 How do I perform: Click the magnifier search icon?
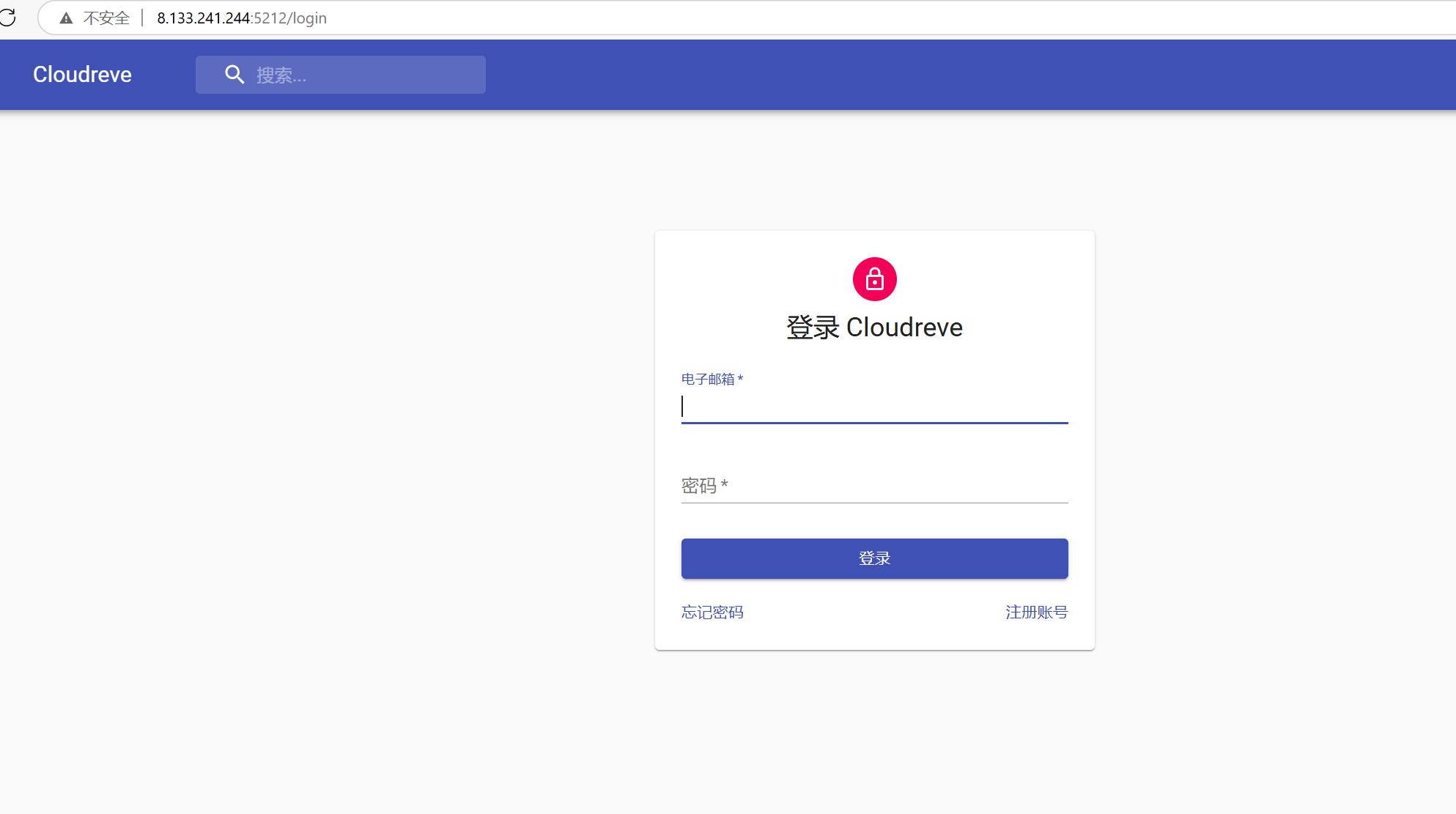click(234, 75)
